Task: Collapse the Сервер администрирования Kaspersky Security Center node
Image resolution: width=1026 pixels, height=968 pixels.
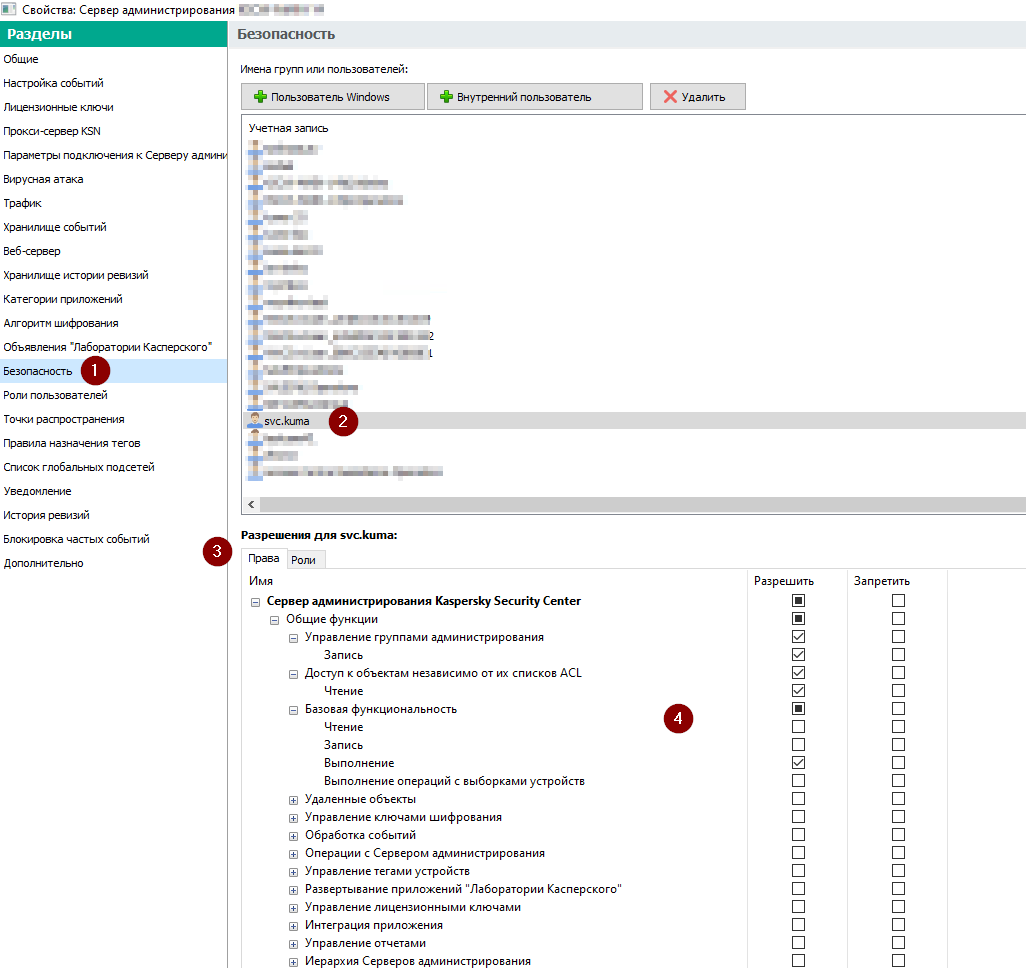Action: [255, 602]
